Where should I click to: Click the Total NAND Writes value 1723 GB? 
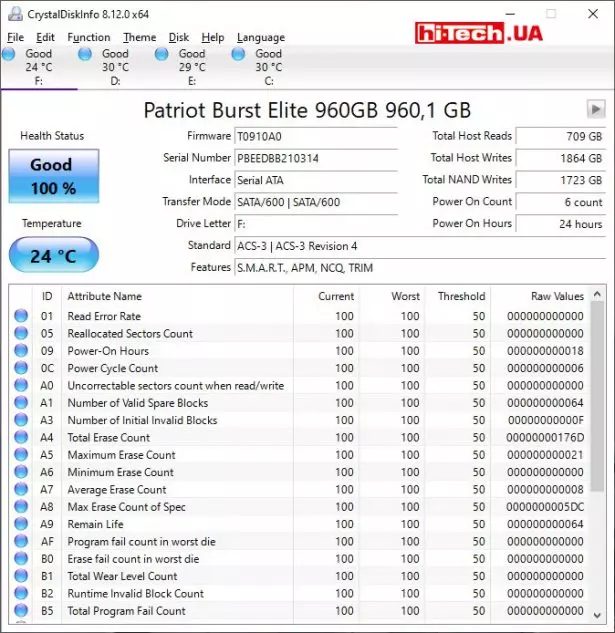point(561,180)
